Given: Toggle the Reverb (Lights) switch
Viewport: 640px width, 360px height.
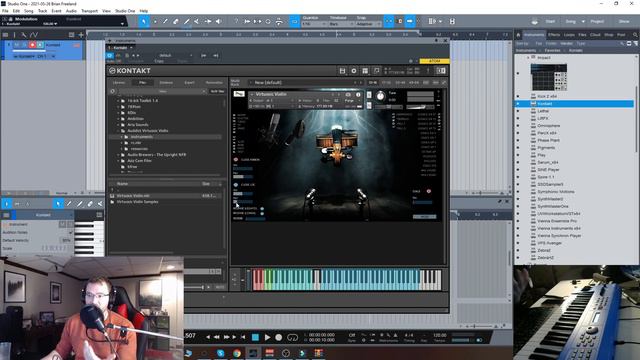Looking at the screenshot, I should (x=262, y=209).
